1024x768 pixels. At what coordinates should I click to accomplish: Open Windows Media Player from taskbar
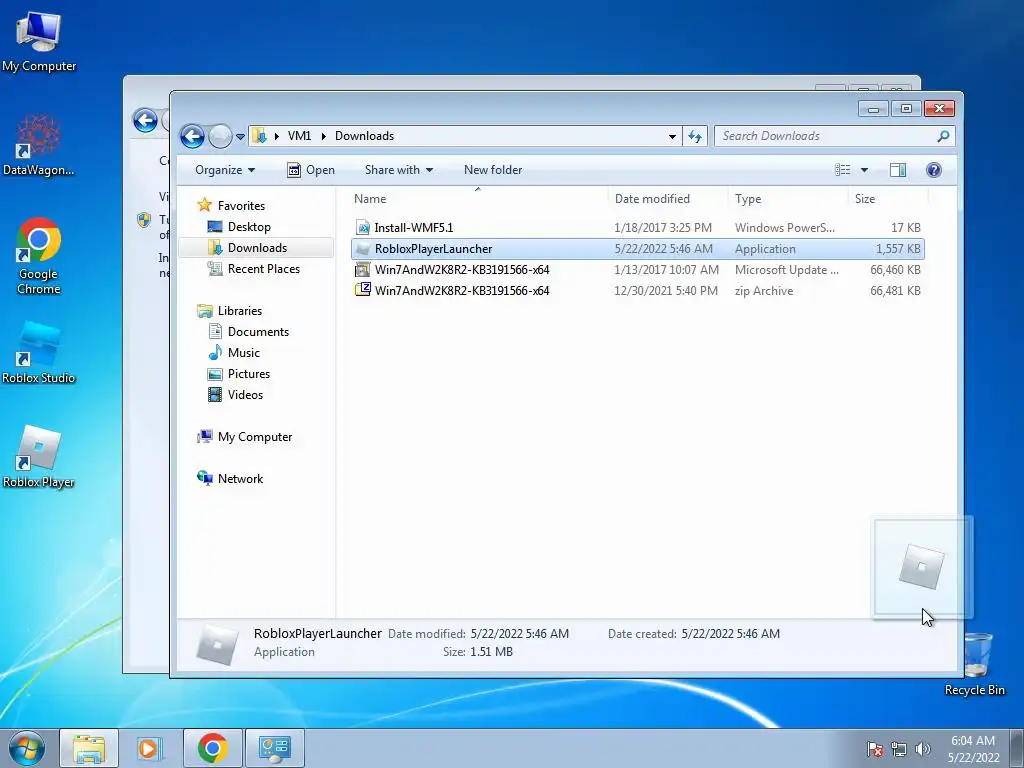coord(148,748)
